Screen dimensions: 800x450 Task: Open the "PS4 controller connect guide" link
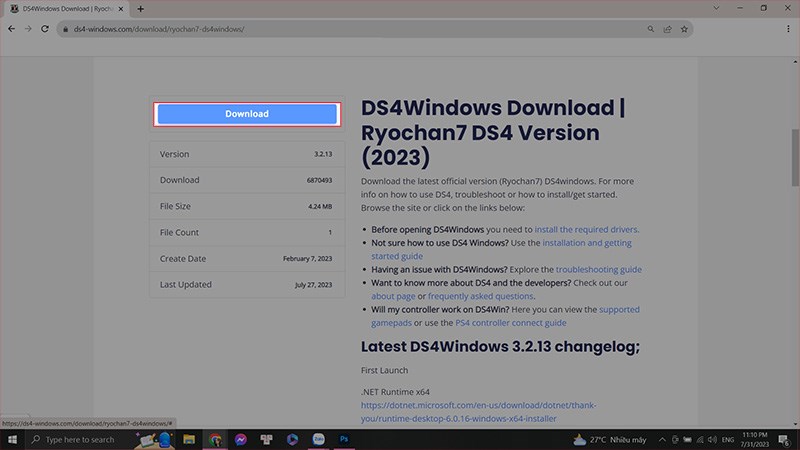[511, 323]
